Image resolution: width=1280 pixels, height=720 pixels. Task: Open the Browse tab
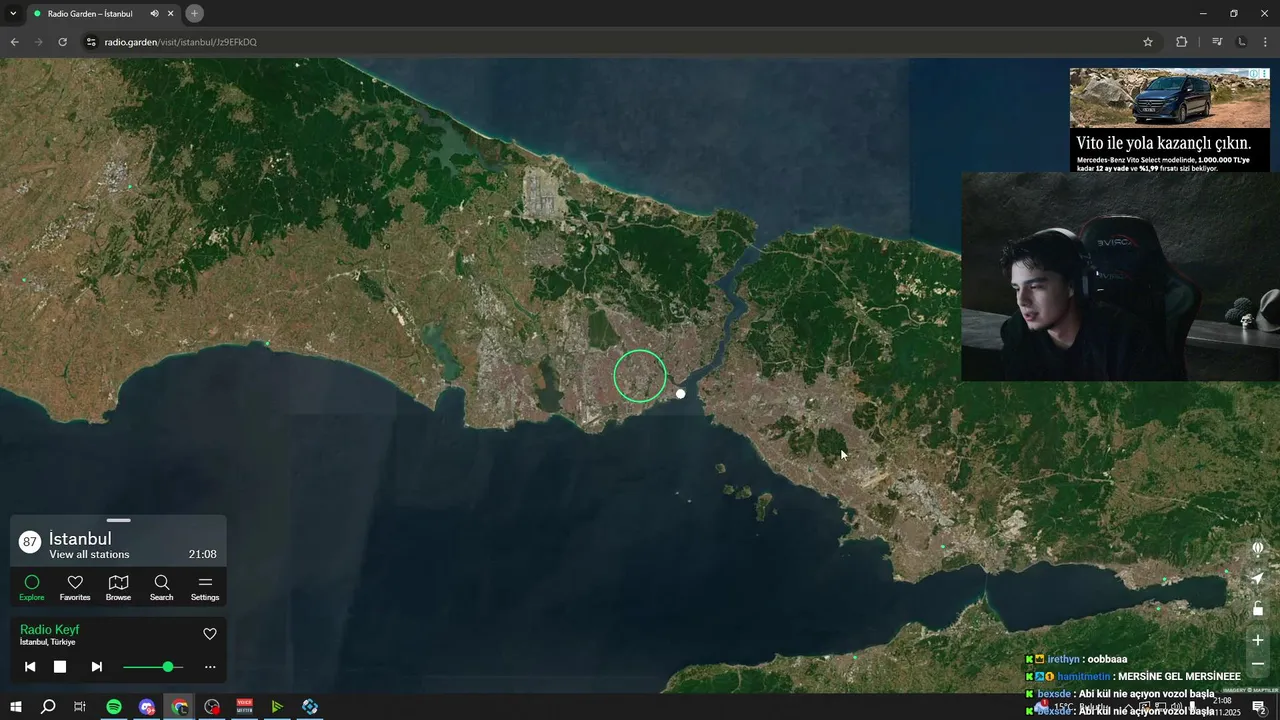[118, 588]
